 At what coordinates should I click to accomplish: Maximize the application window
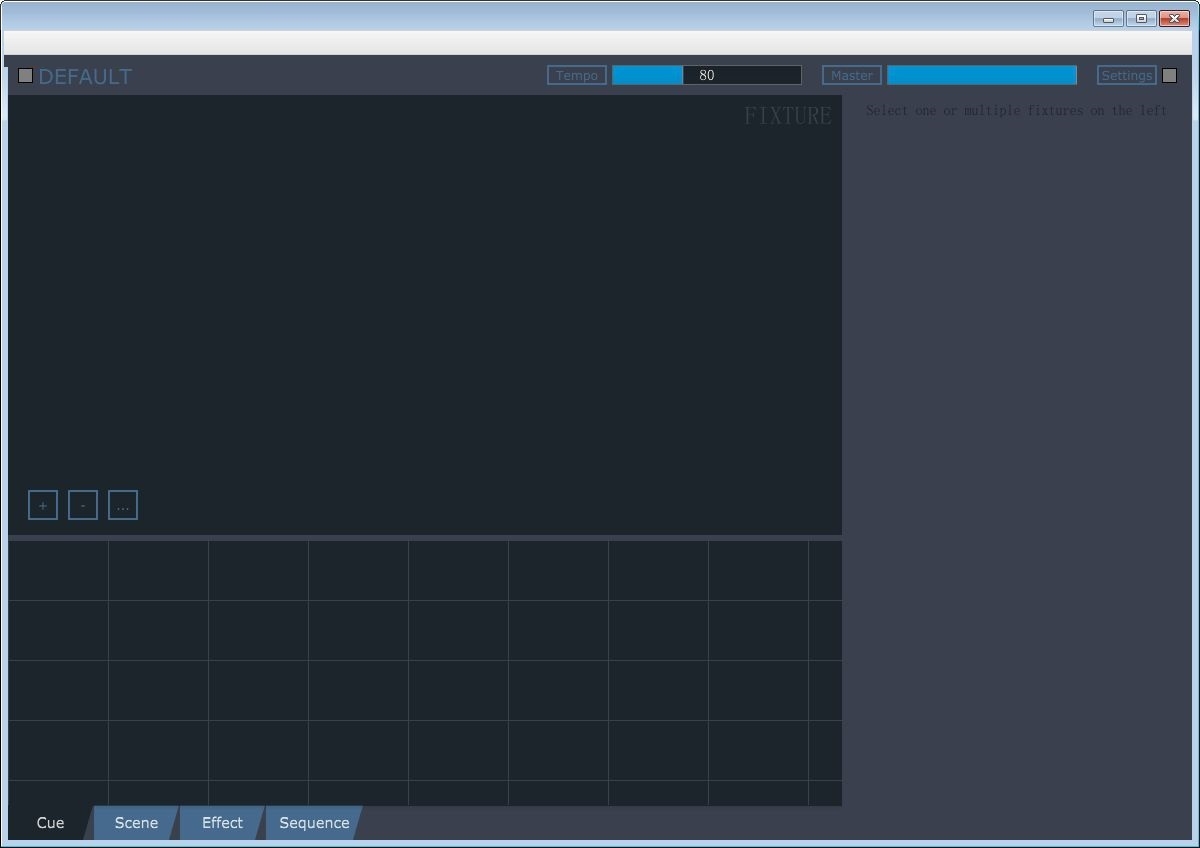1141,18
